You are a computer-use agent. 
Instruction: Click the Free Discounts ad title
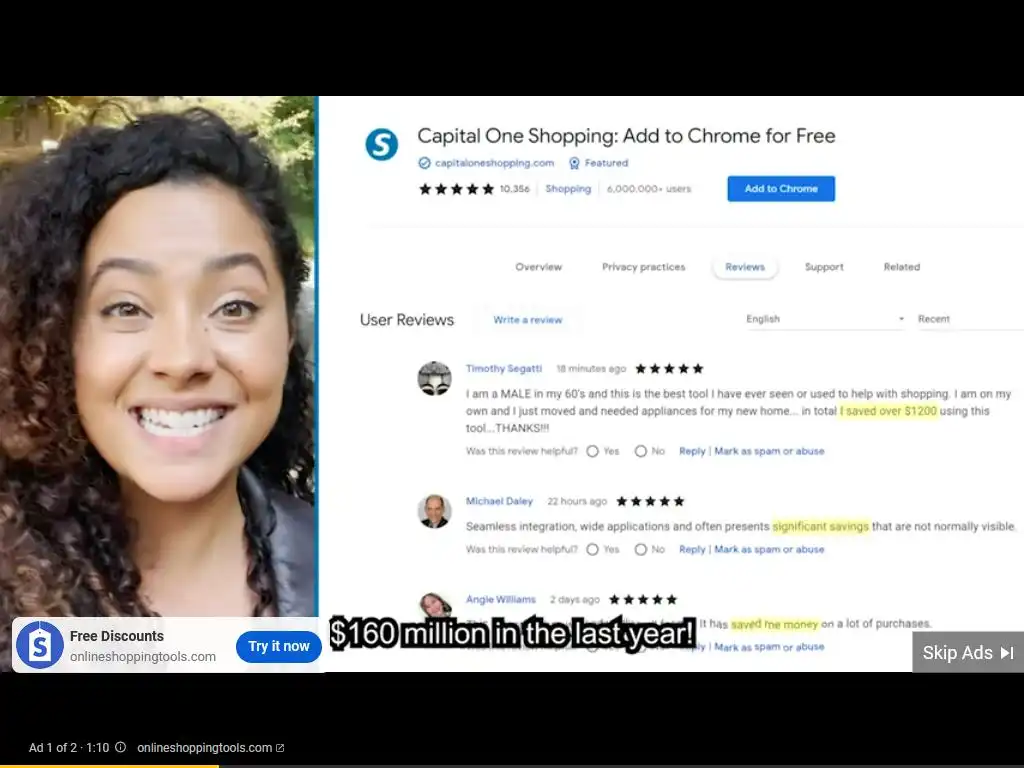[117, 636]
